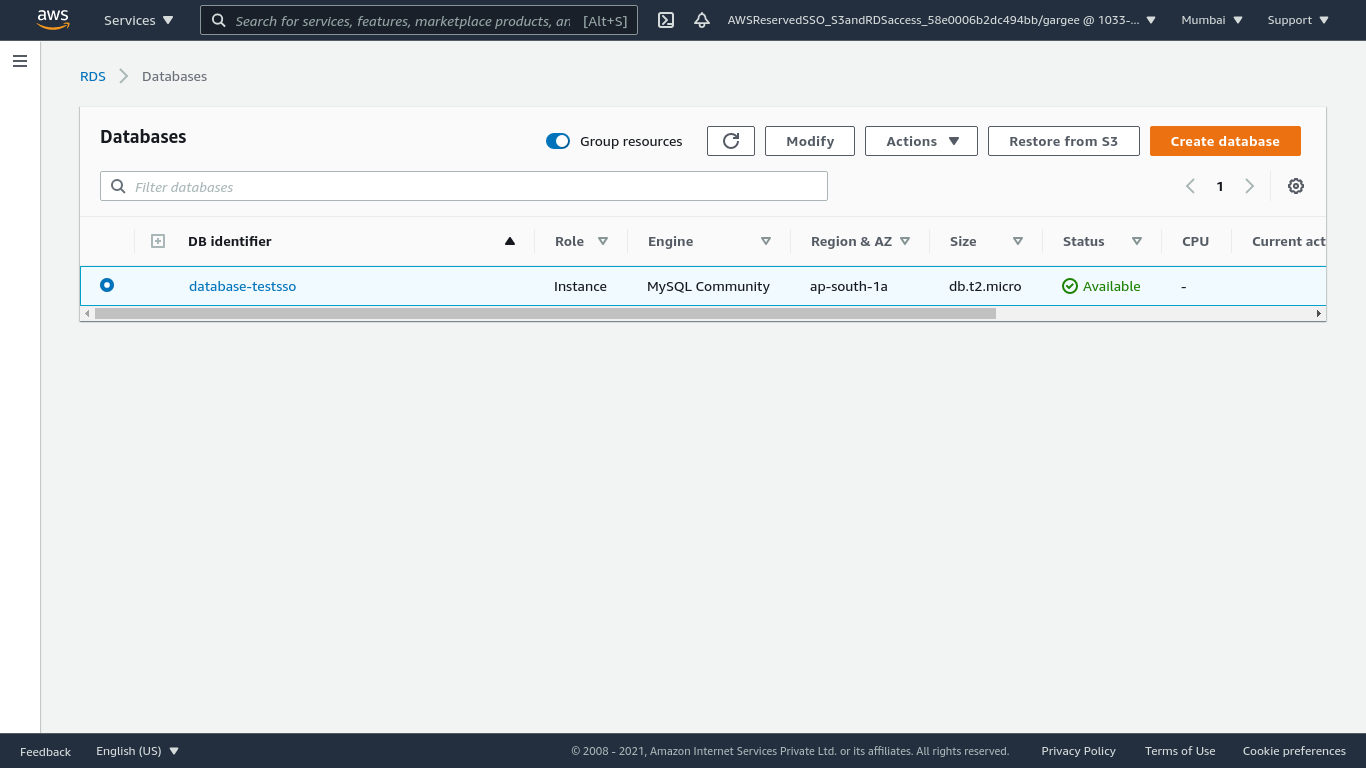Screen dimensions: 1366x768
Task: Toggle the Group resources switch
Action: [x=558, y=141]
